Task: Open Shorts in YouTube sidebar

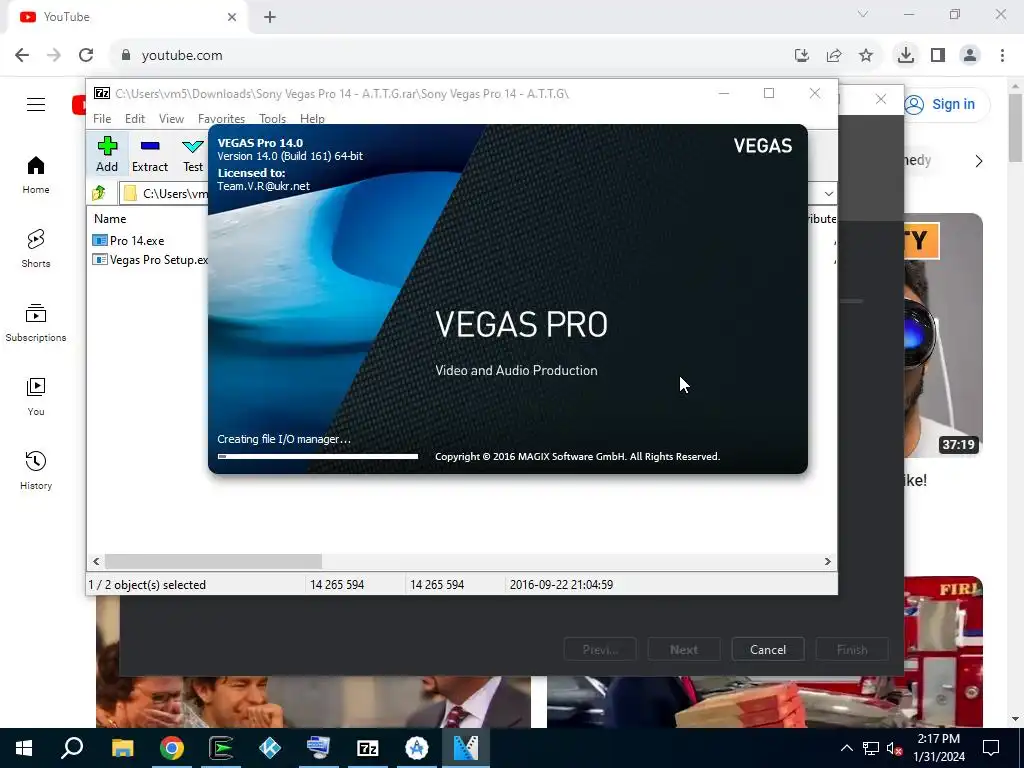Action: tap(36, 249)
